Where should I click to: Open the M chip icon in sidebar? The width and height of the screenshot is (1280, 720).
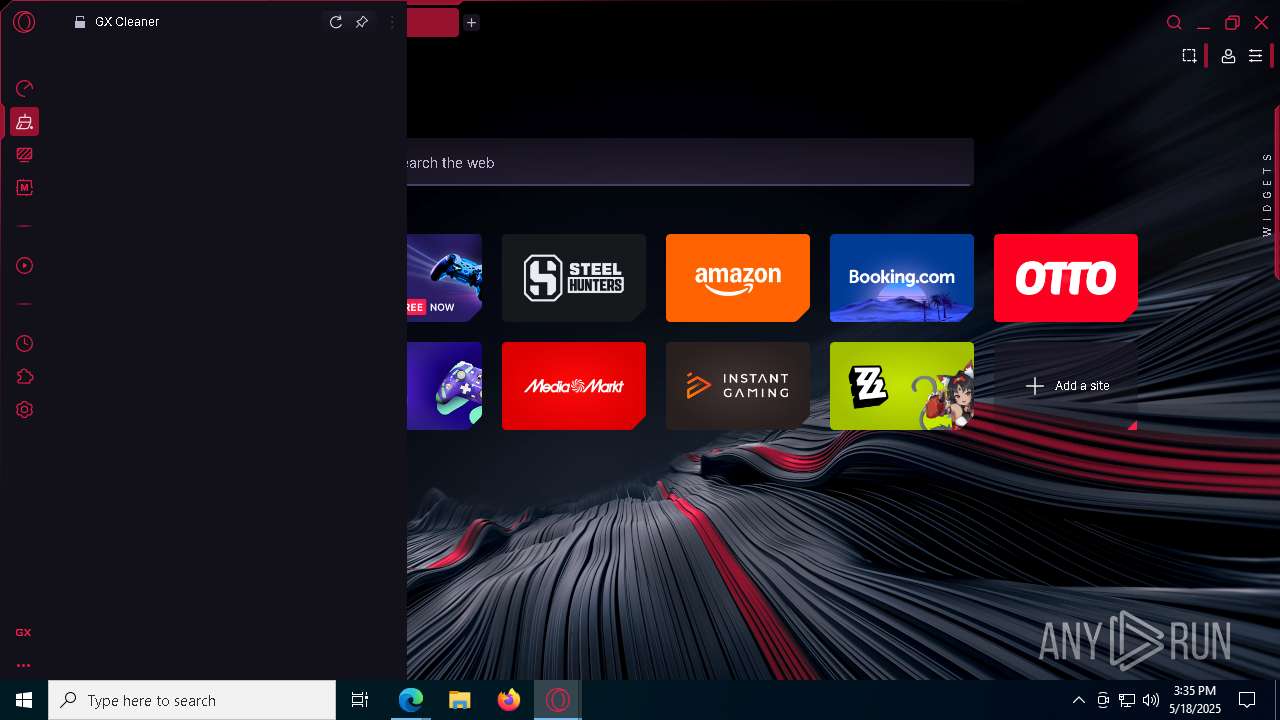point(25,188)
